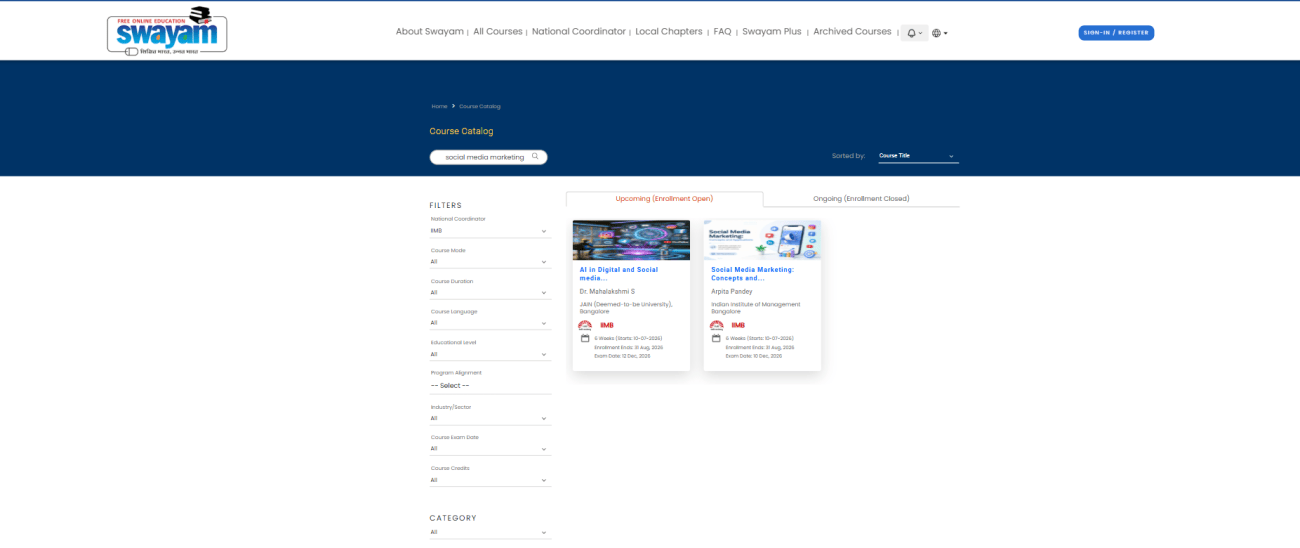
Task: Open the National Coordinator IIMB filter dropdown
Action: pyautogui.click(x=490, y=231)
